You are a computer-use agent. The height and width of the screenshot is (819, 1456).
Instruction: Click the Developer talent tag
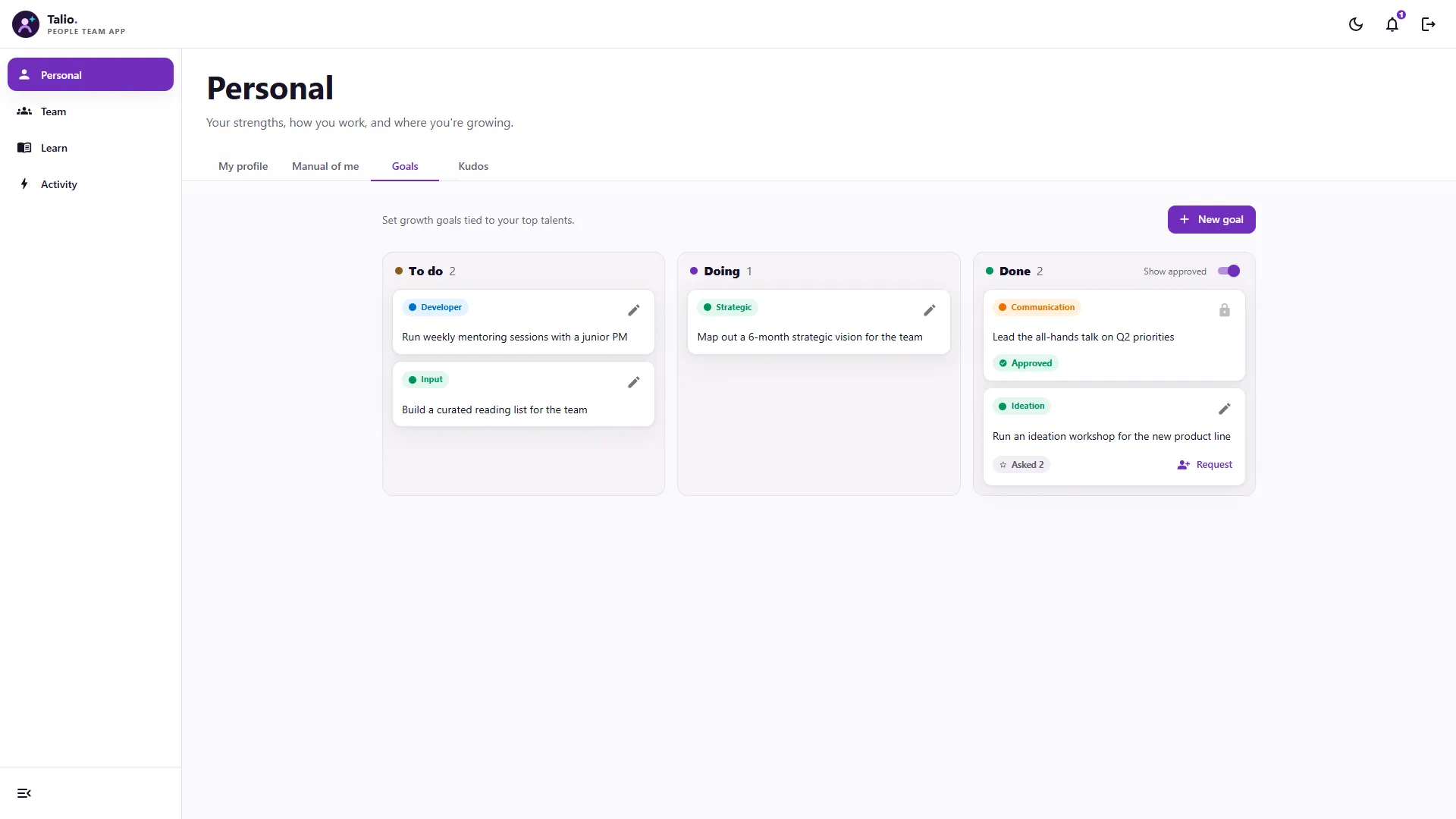pos(435,307)
